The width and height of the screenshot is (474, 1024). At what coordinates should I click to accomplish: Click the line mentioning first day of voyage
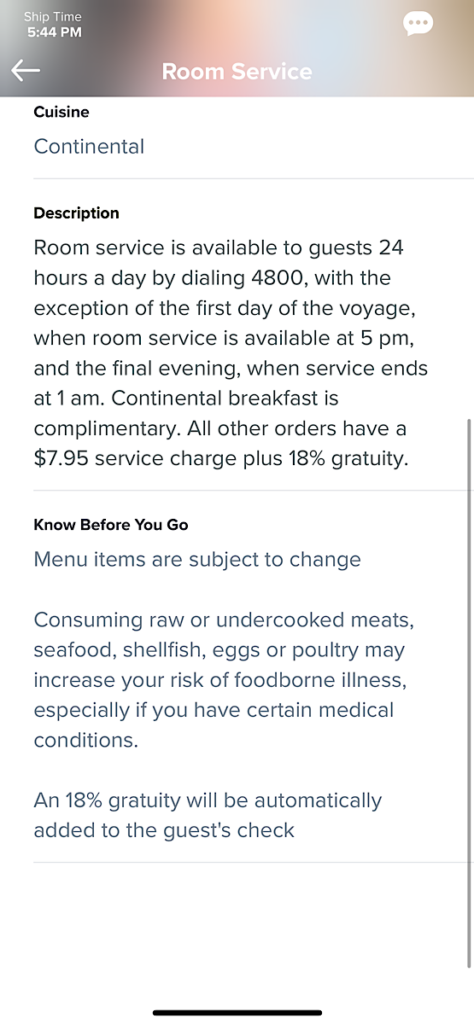tap(225, 309)
